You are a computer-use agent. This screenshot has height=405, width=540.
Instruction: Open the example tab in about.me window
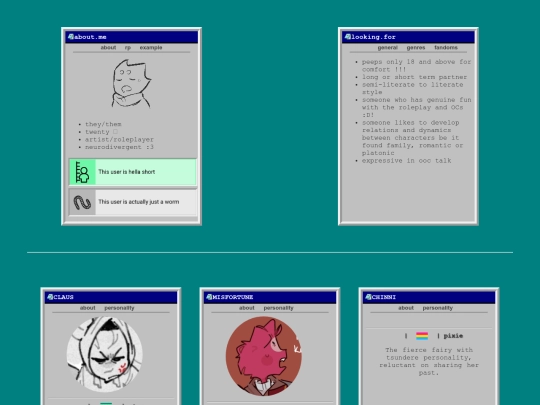pos(151,48)
